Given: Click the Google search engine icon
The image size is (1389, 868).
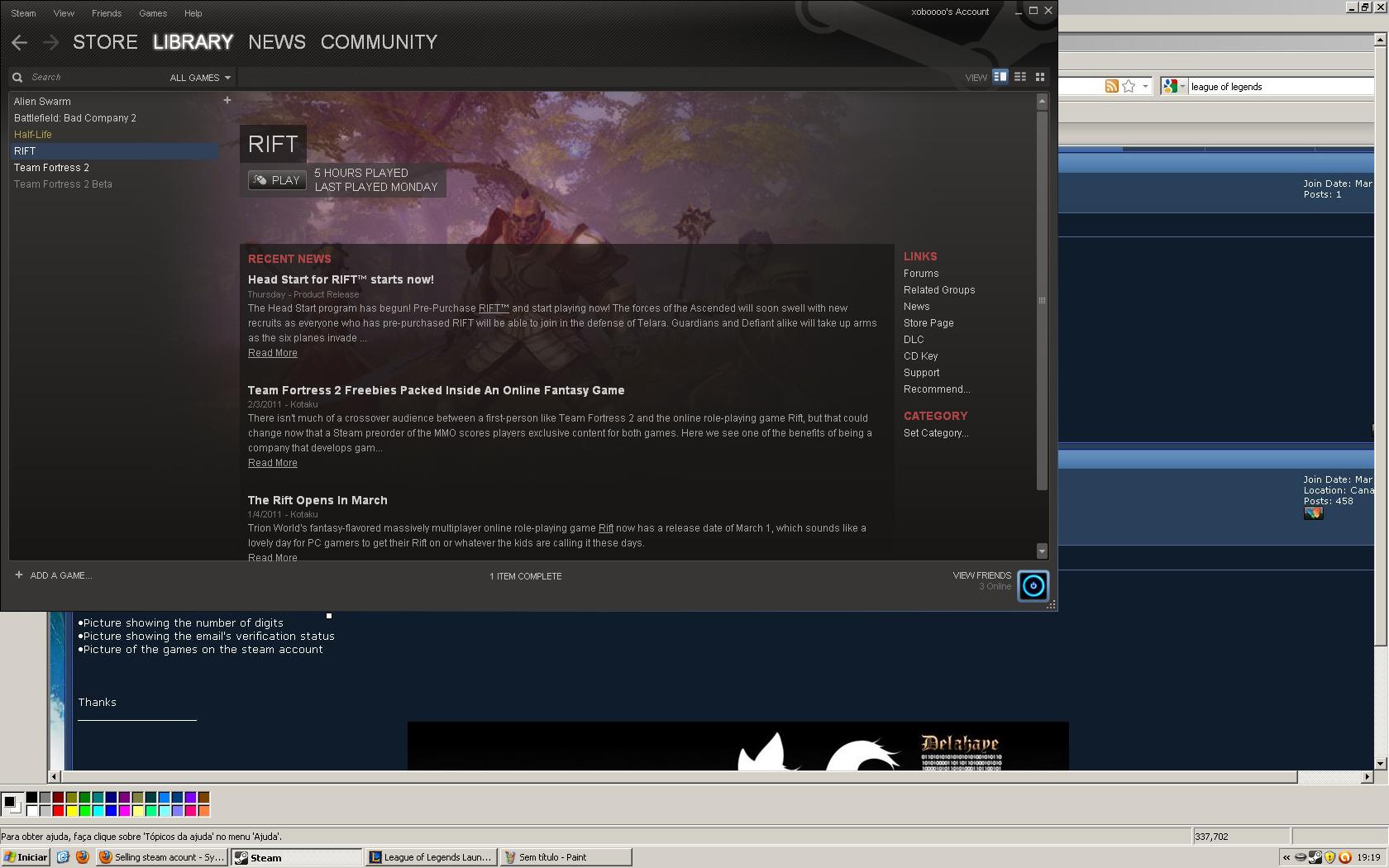Looking at the screenshot, I should [1169, 86].
